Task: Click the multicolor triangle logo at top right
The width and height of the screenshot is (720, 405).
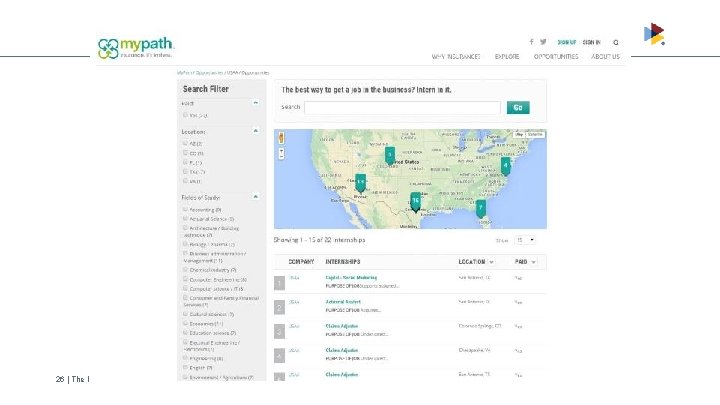Action: pyautogui.click(x=654, y=34)
